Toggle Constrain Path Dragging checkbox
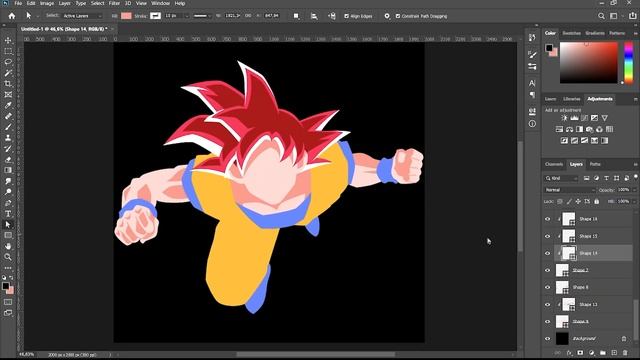Image resolution: width=640 pixels, height=360 pixels. [x=398, y=16]
